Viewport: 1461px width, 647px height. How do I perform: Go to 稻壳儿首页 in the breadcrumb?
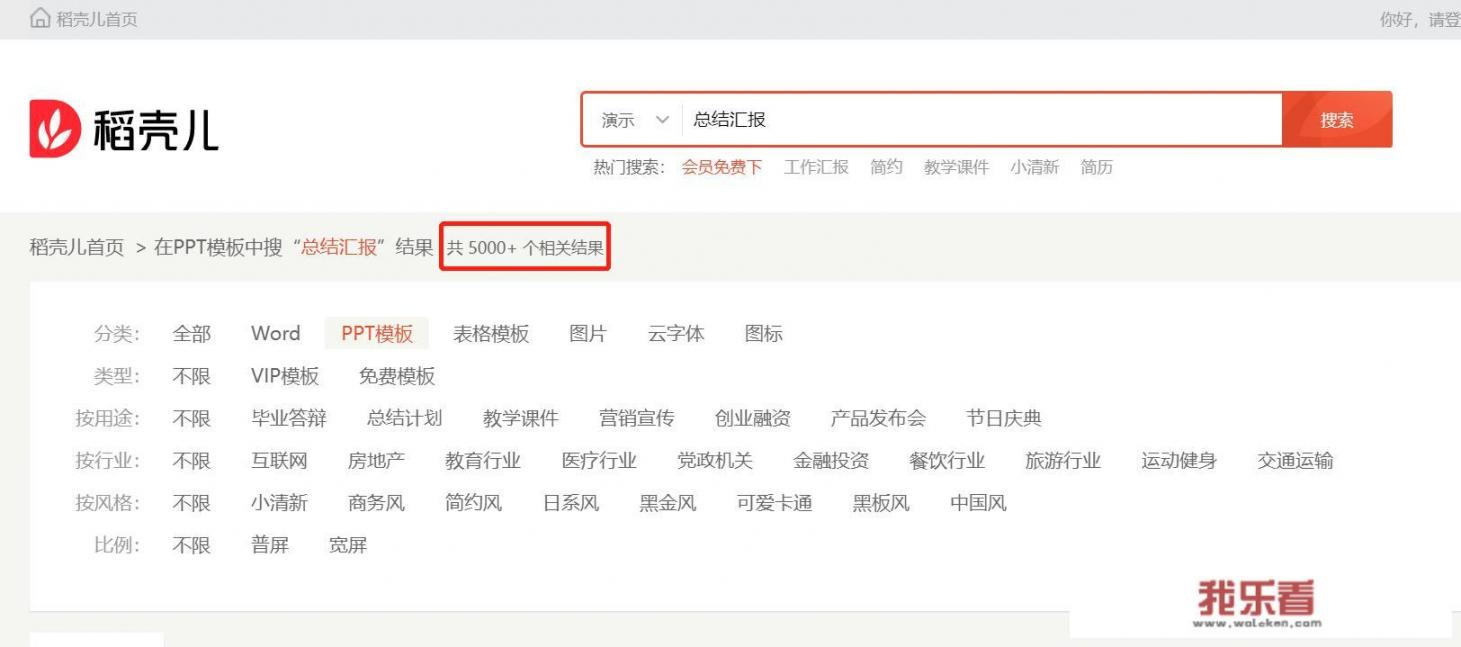point(77,247)
